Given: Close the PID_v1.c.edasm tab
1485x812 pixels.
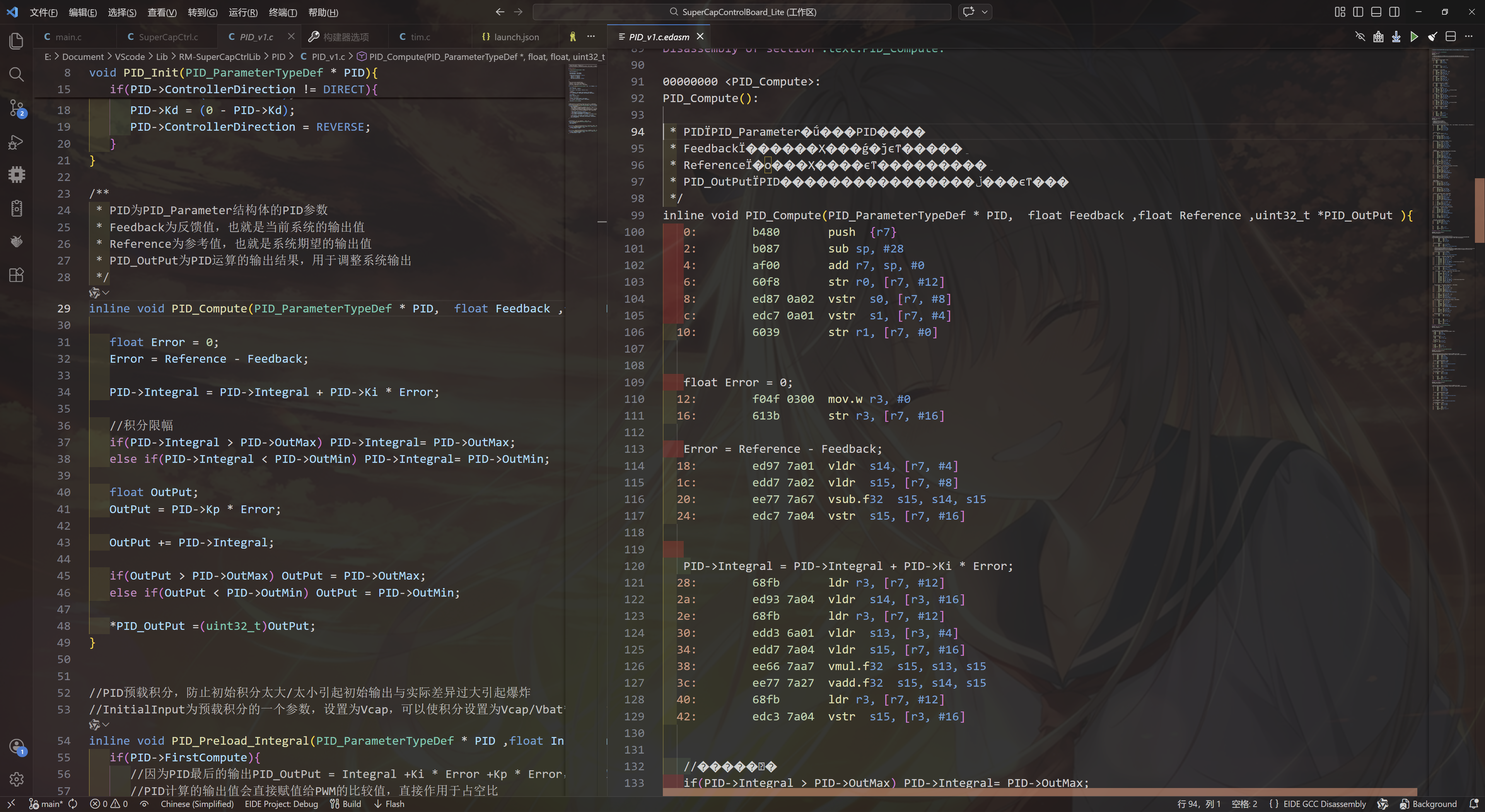Looking at the screenshot, I should (x=700, y=36).
